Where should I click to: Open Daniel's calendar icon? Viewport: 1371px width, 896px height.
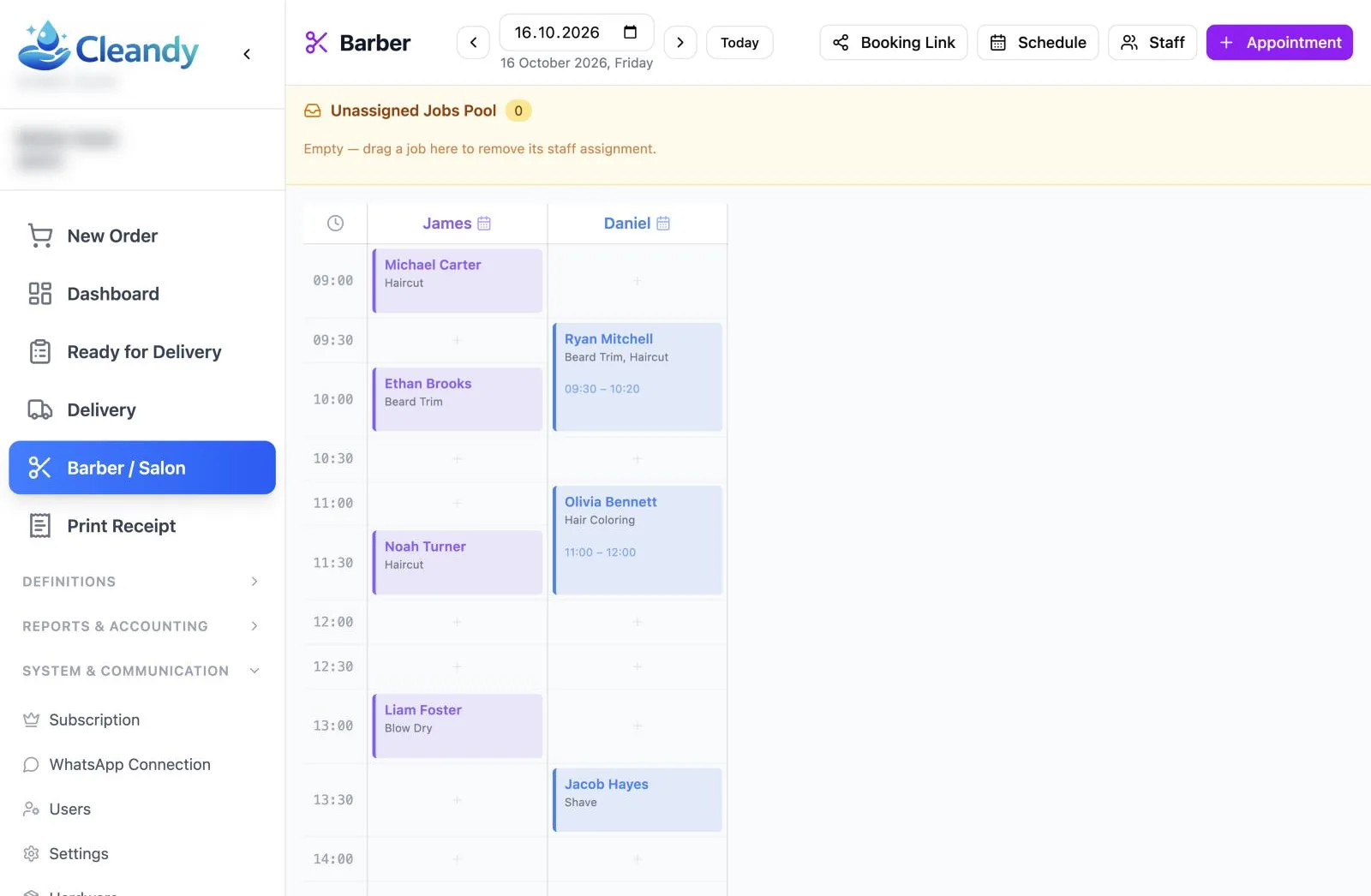(663, 224)
